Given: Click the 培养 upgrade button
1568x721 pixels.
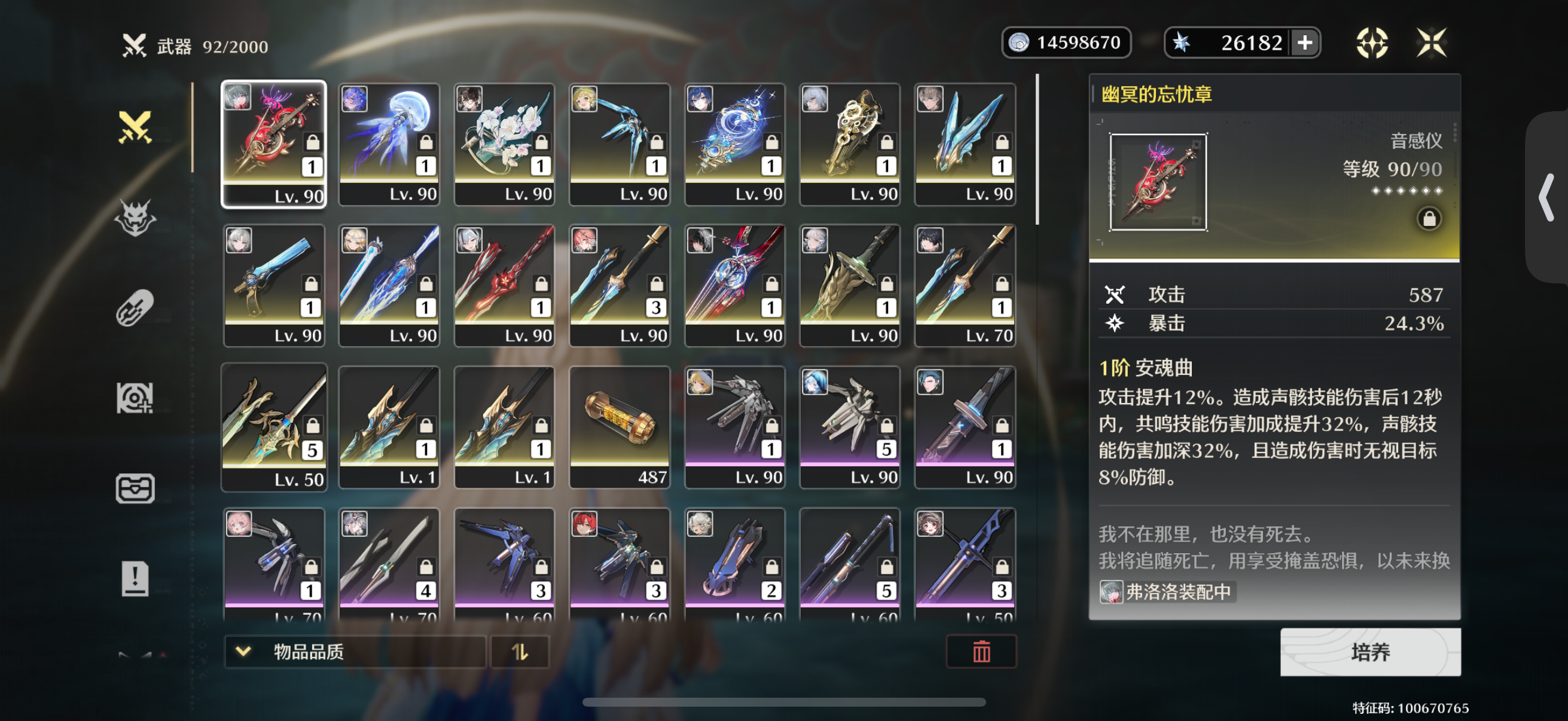Looking at the screenshot, I should pos(1369,652).
